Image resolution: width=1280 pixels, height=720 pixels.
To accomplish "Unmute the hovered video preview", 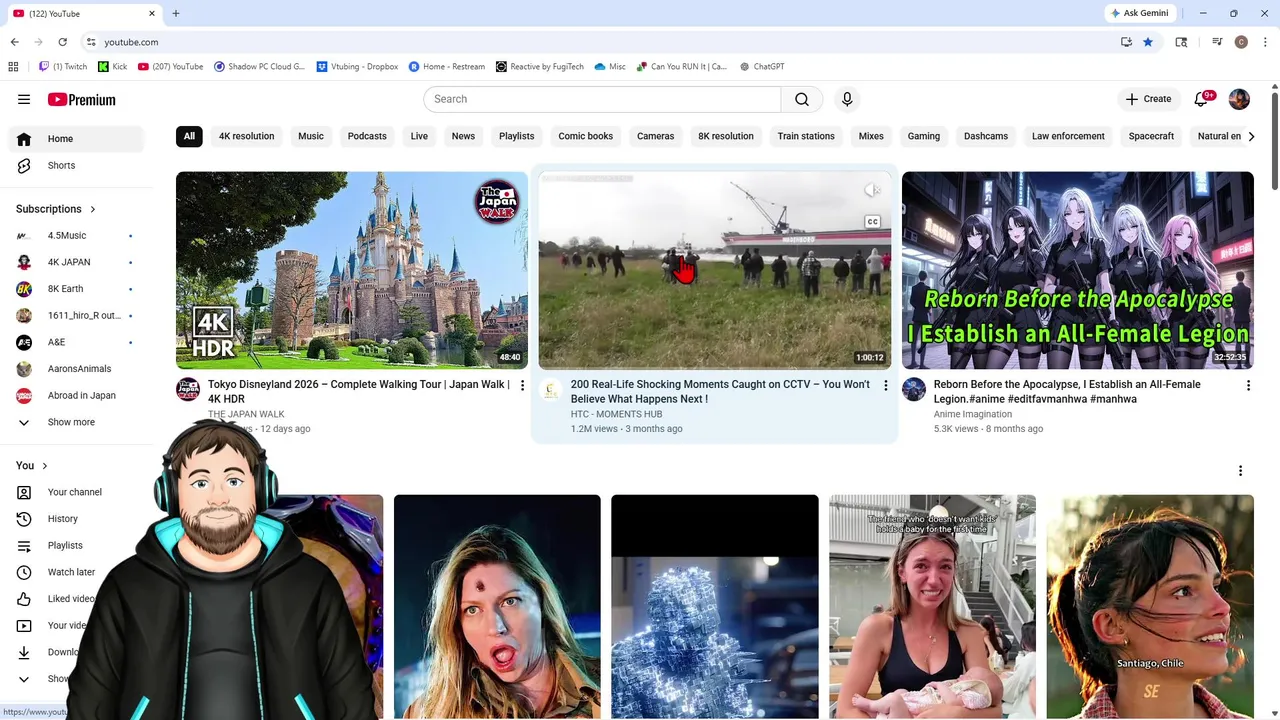I will tap(872, 191).
